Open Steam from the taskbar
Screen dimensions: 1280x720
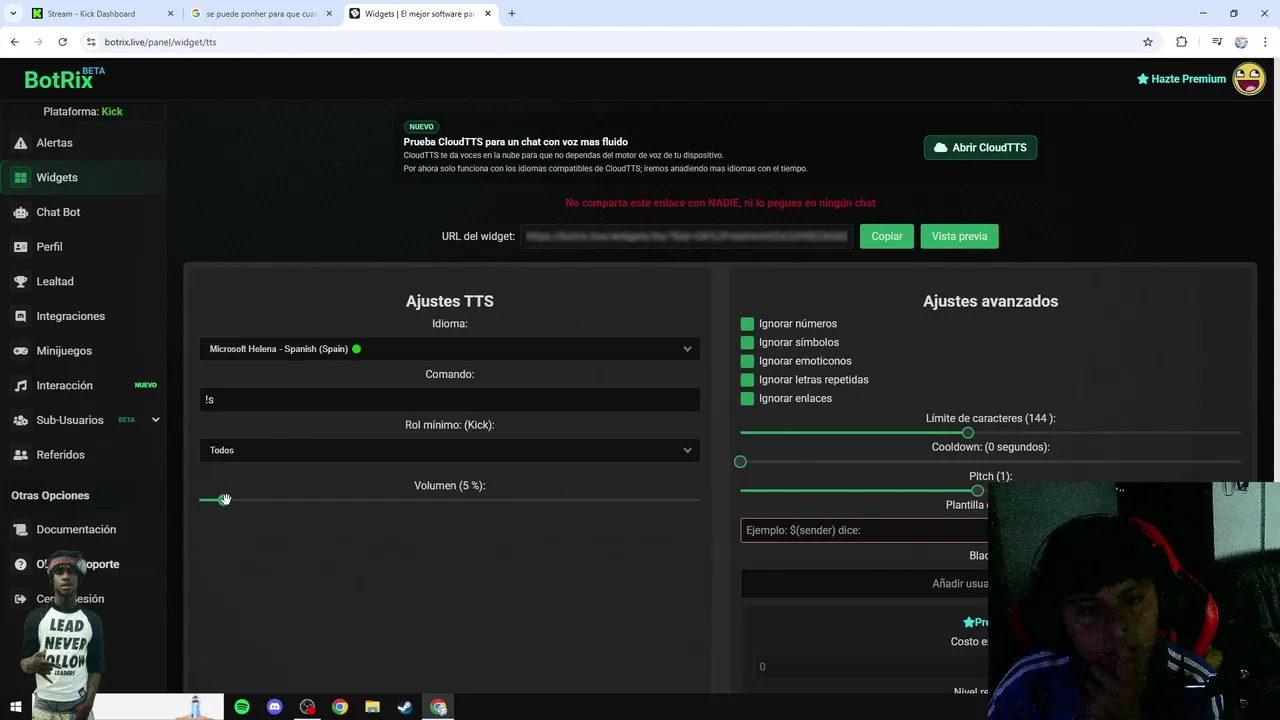click(405, 707)
